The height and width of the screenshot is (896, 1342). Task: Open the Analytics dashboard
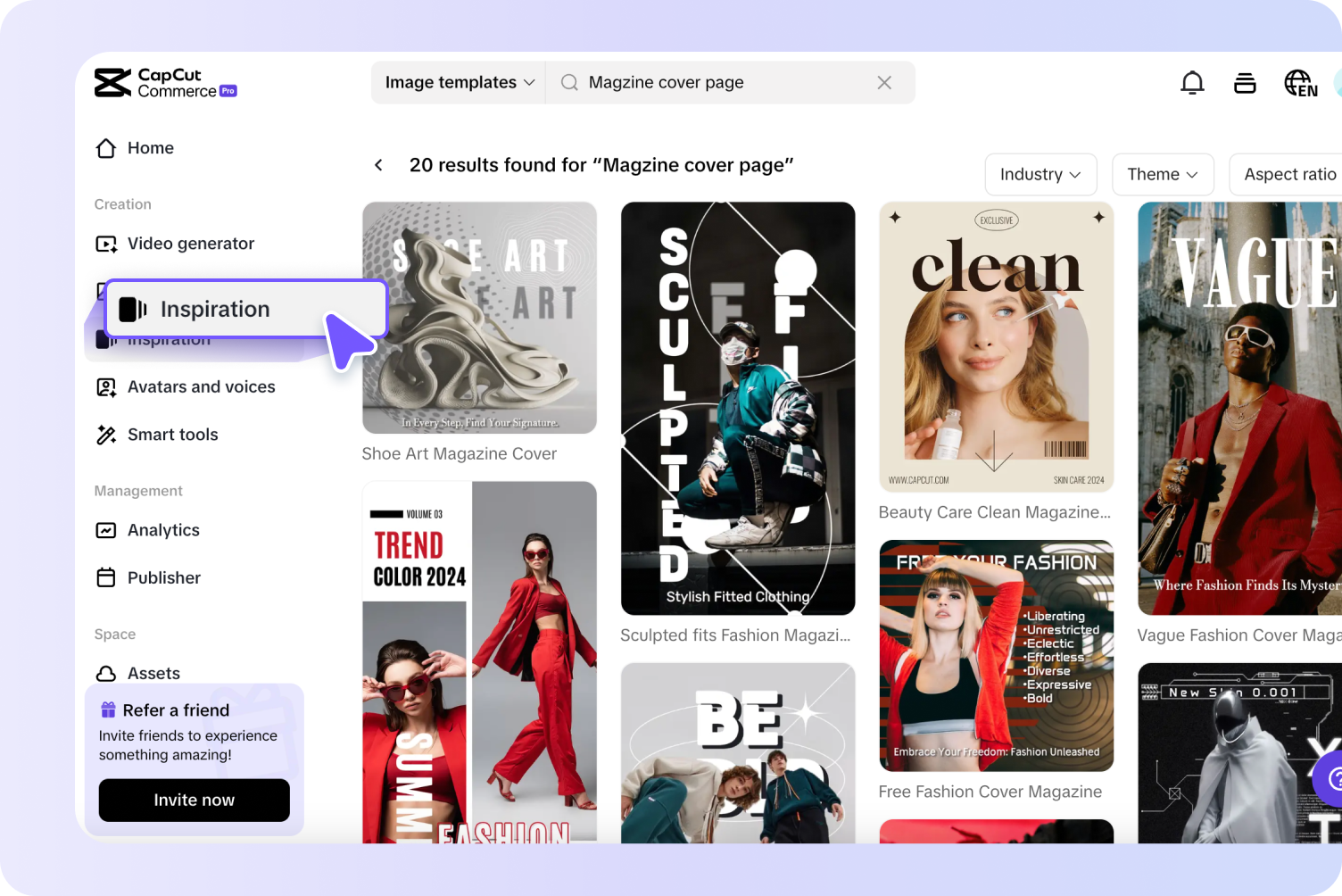(x=163, y=529)
